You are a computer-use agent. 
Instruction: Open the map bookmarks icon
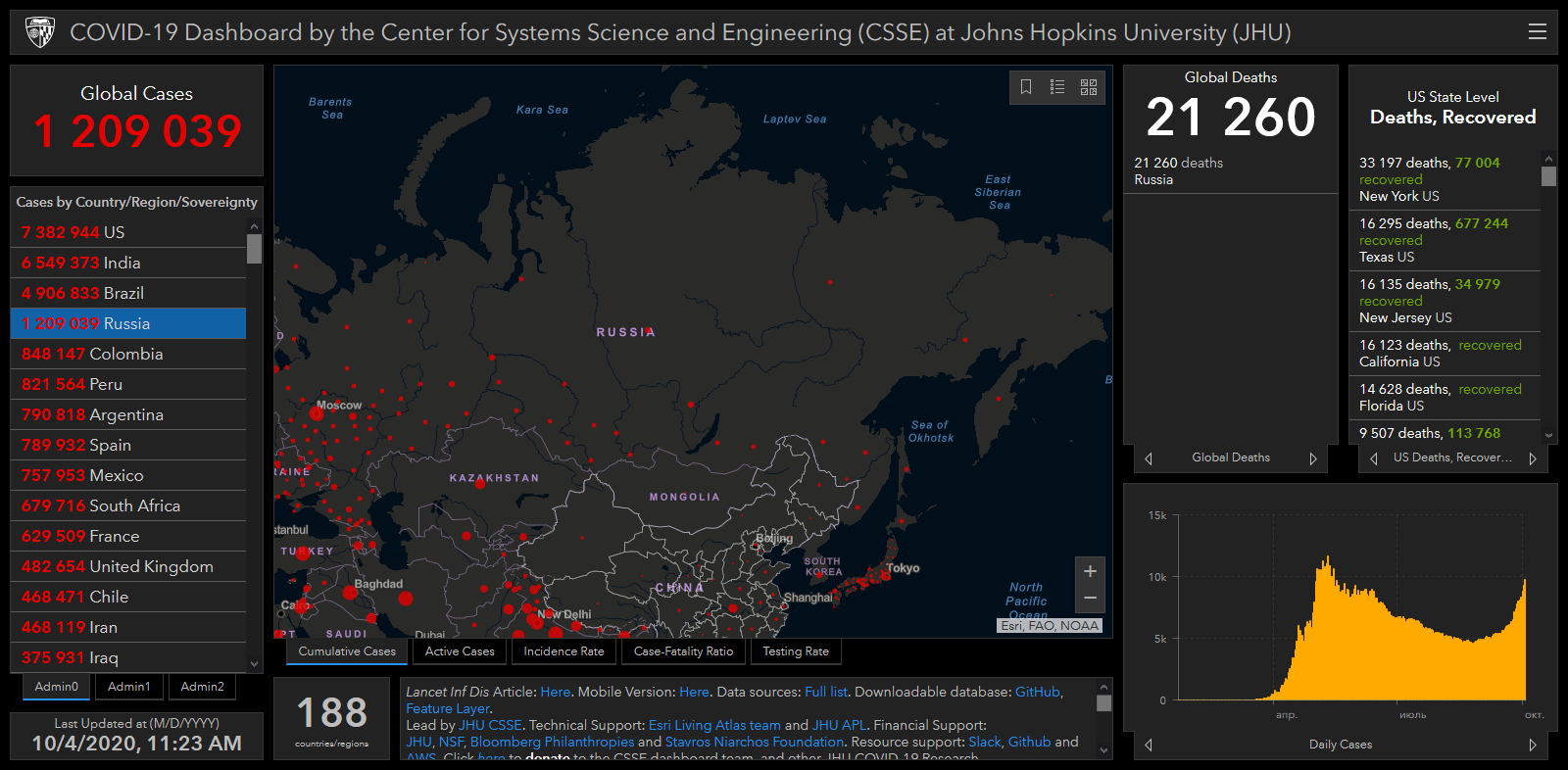(1026, 87)
